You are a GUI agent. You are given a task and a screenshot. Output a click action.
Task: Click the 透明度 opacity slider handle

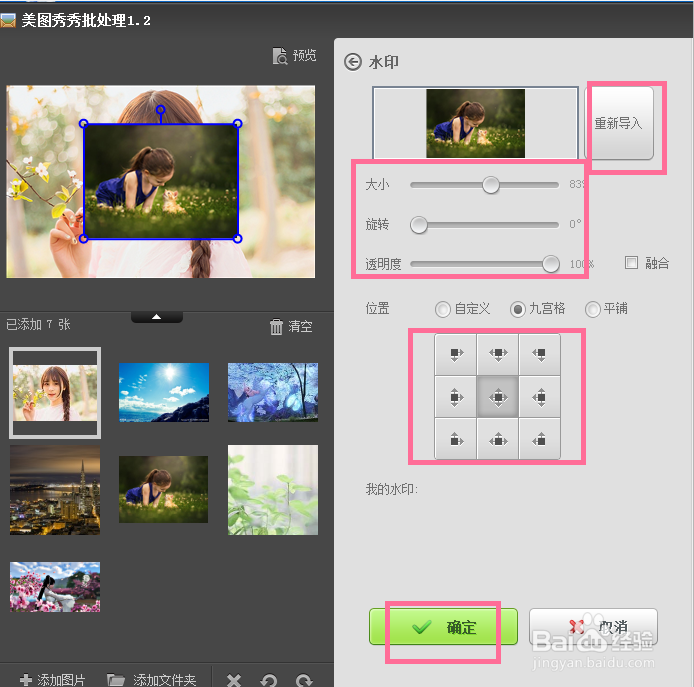click(551, 264)
